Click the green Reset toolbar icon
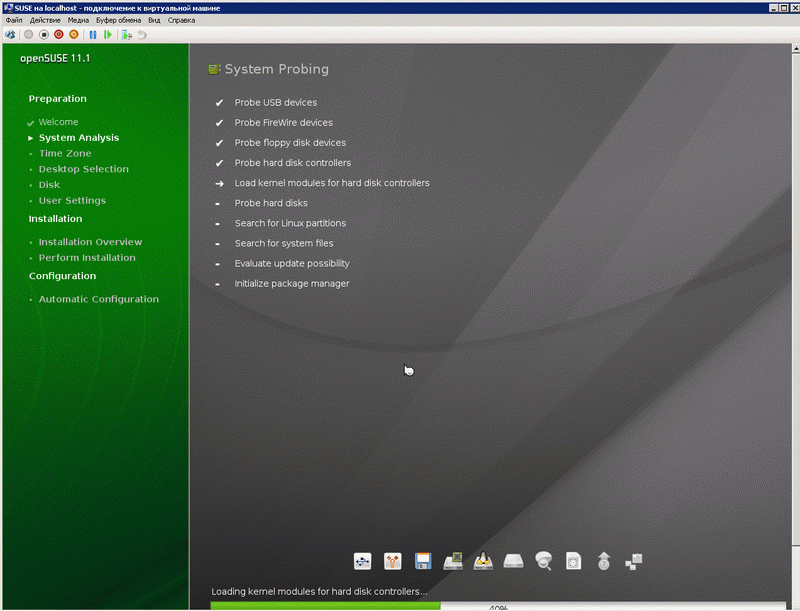The height and width of the screenshot is (611, 800). 108,34
